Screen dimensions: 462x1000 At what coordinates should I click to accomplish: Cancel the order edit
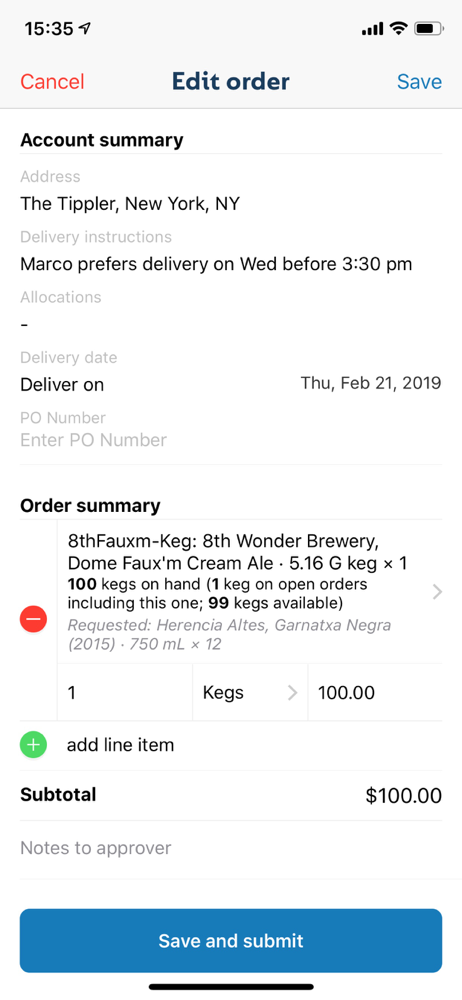click(x=52, y=82)
